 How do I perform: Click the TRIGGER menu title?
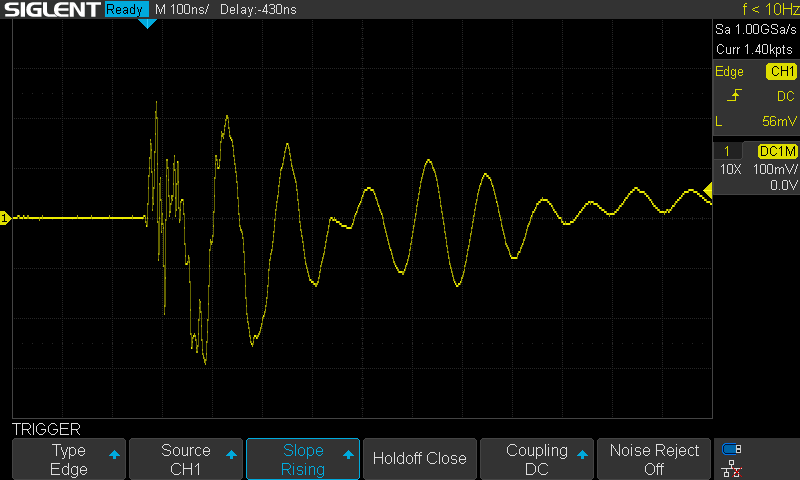tap(46, 429)
